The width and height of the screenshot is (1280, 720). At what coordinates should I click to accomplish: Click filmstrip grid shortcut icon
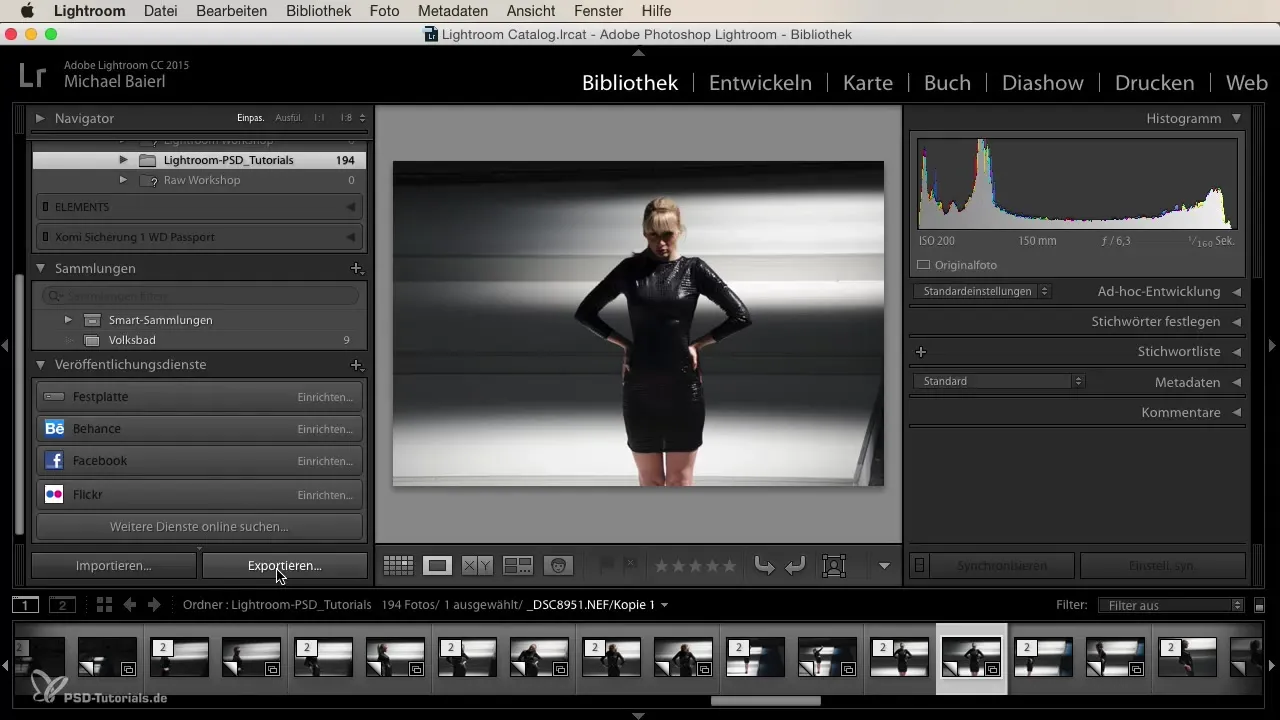point(105,605)
